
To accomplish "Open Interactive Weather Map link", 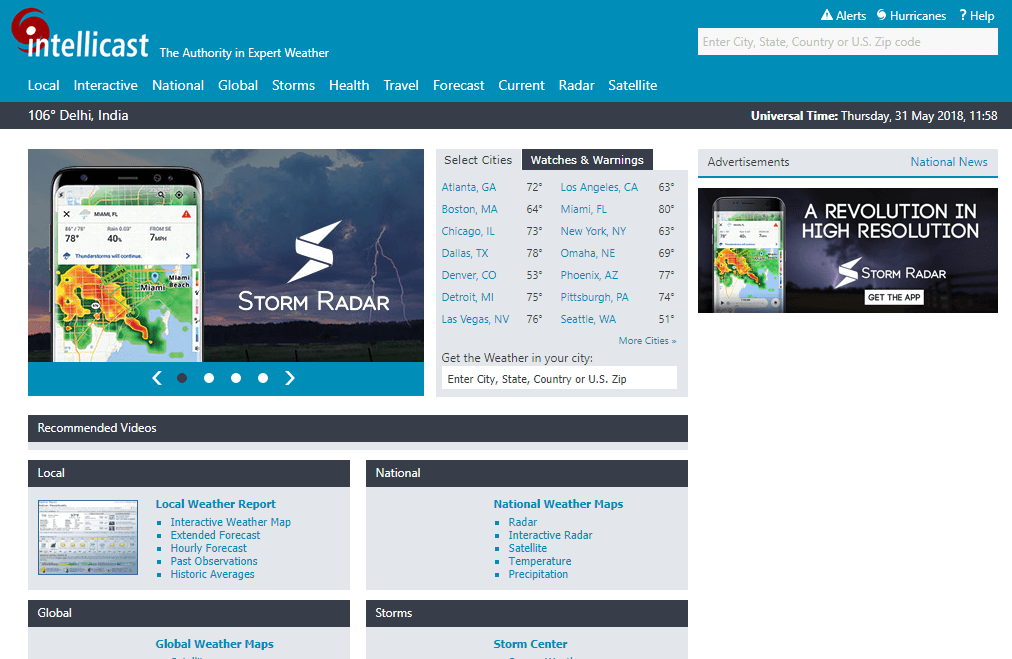I will click(x=230, y=522).
